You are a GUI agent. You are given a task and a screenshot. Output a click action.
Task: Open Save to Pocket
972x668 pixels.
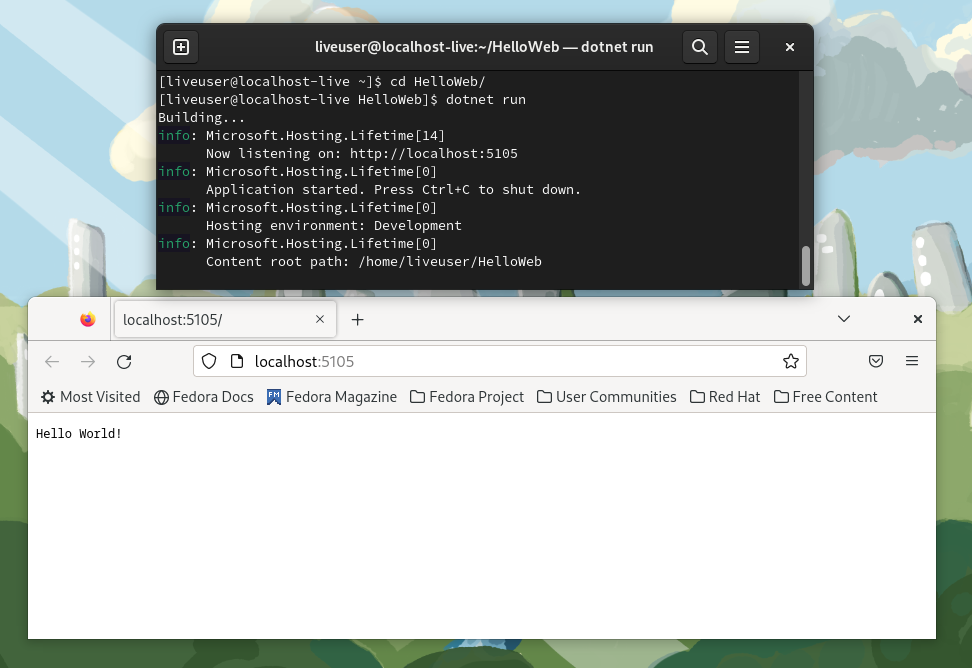[875, 361]
